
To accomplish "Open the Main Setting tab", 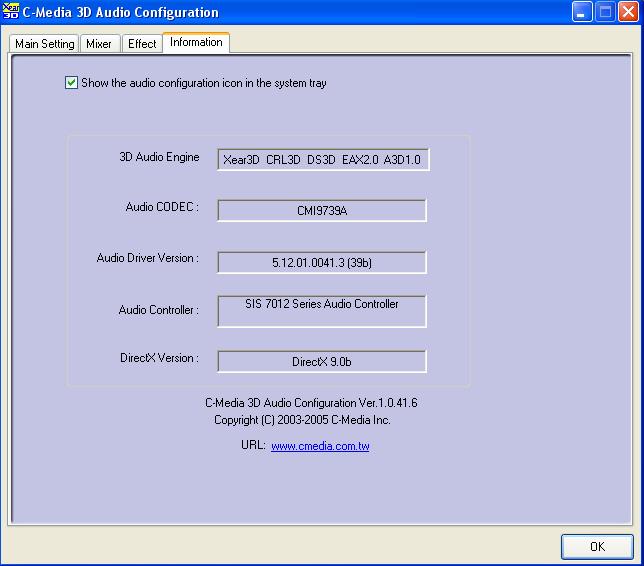I will coord(44,44).
